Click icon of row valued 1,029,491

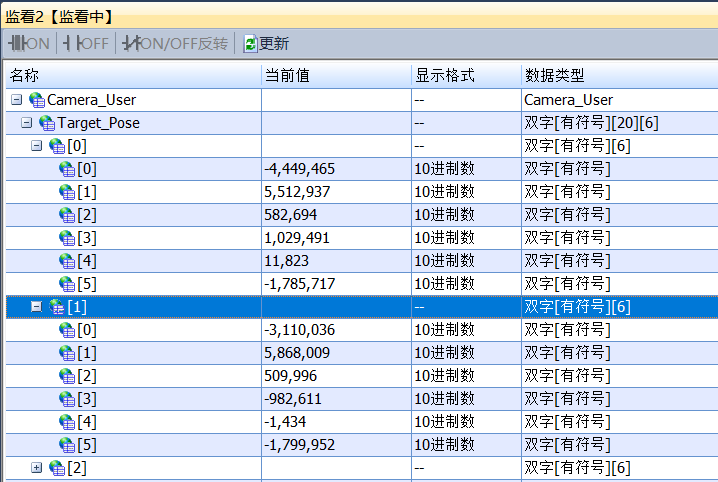(67, 238)
